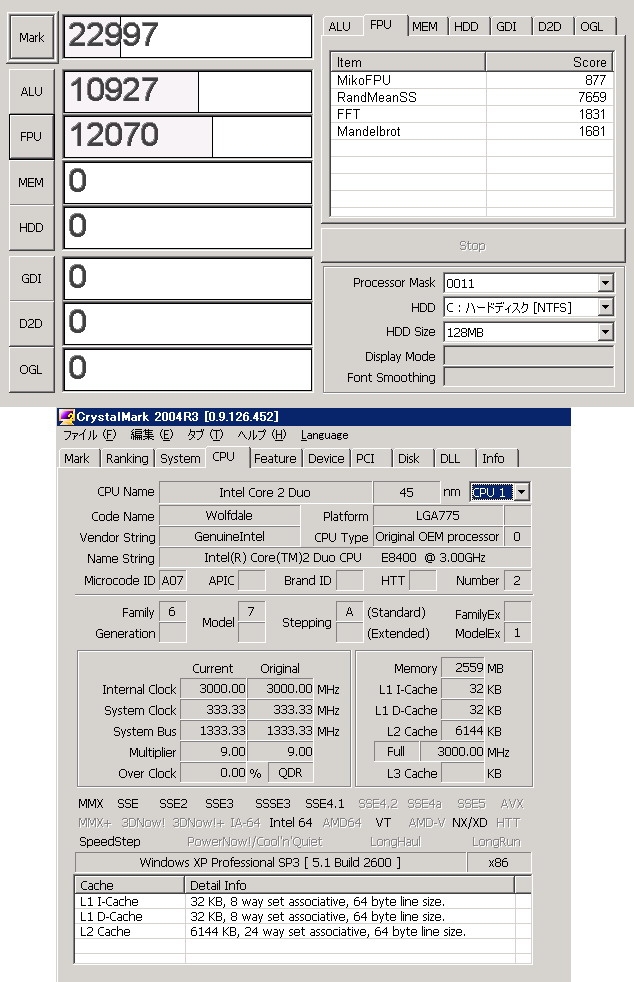Switch to the Device tab
This screenshot has width=634, height=982.
click(326, 458)
